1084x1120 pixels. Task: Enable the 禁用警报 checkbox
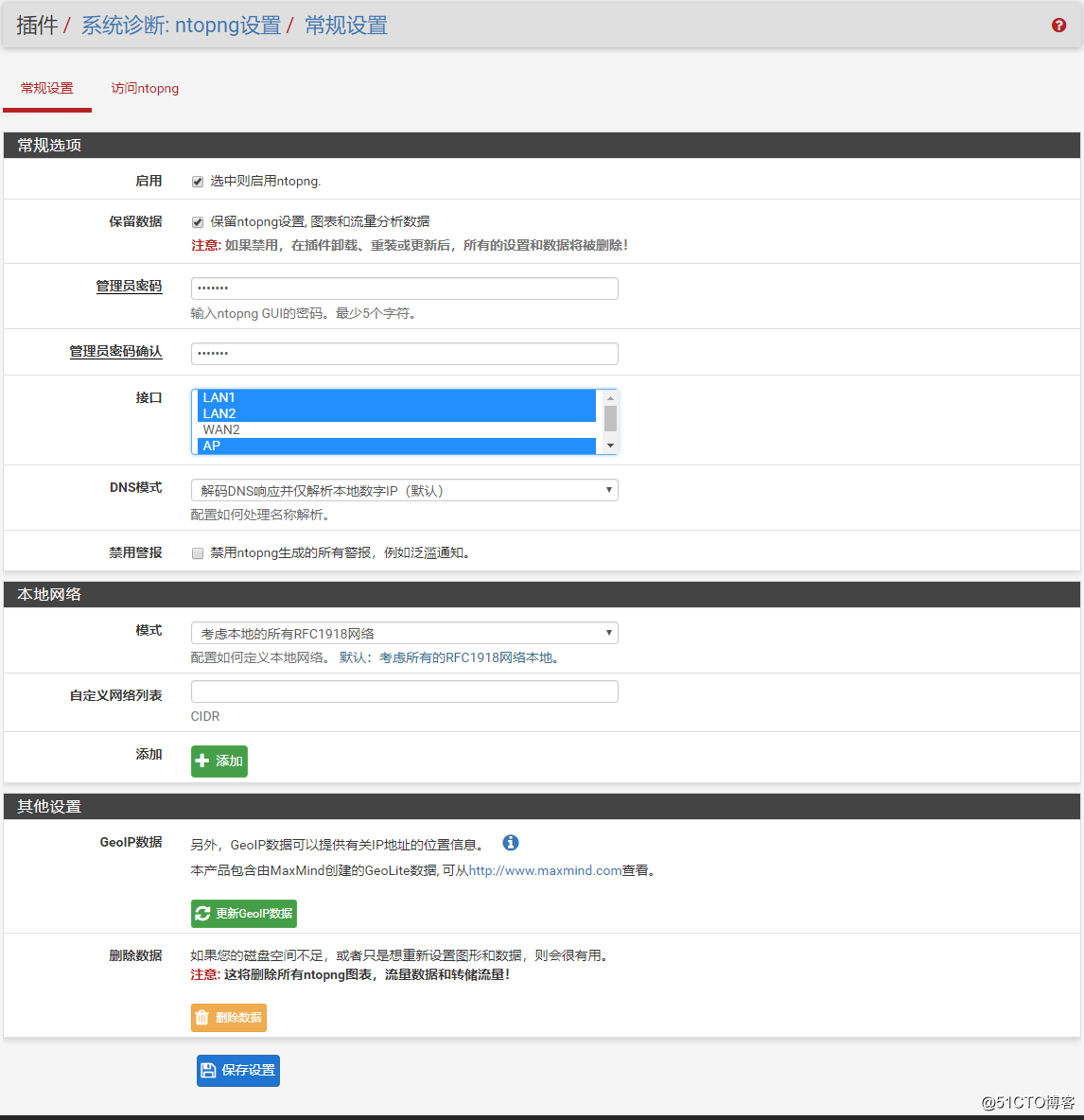[198, 553]
